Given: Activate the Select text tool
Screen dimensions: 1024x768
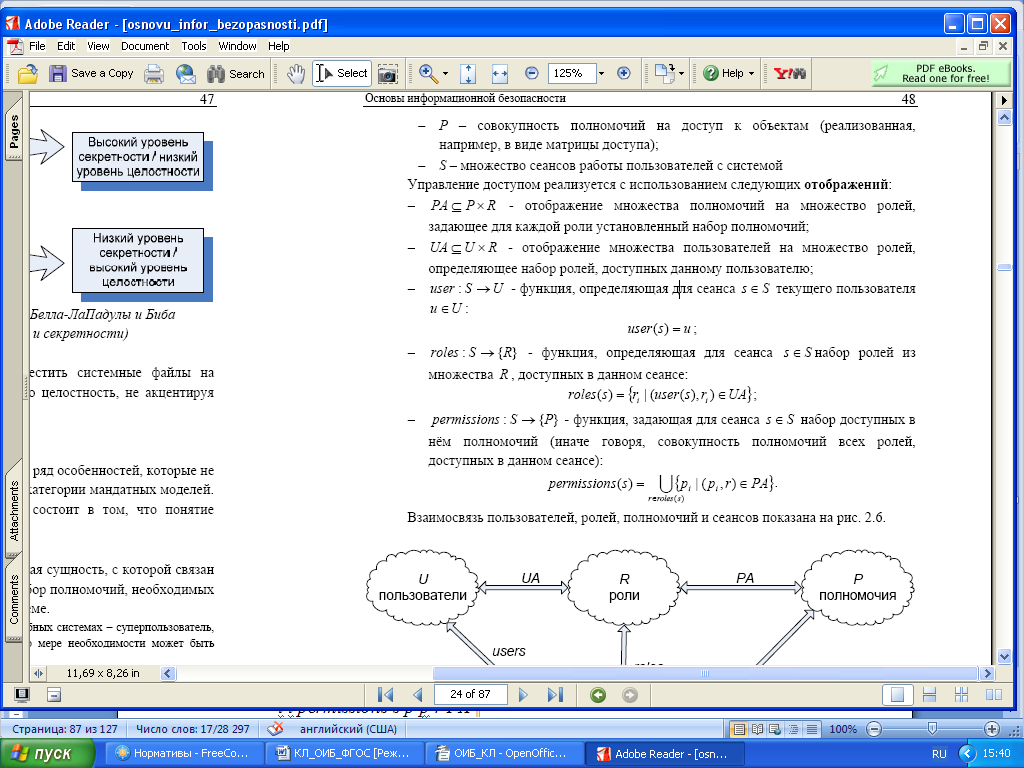Looking at the screenshot, I should [342, 73].
